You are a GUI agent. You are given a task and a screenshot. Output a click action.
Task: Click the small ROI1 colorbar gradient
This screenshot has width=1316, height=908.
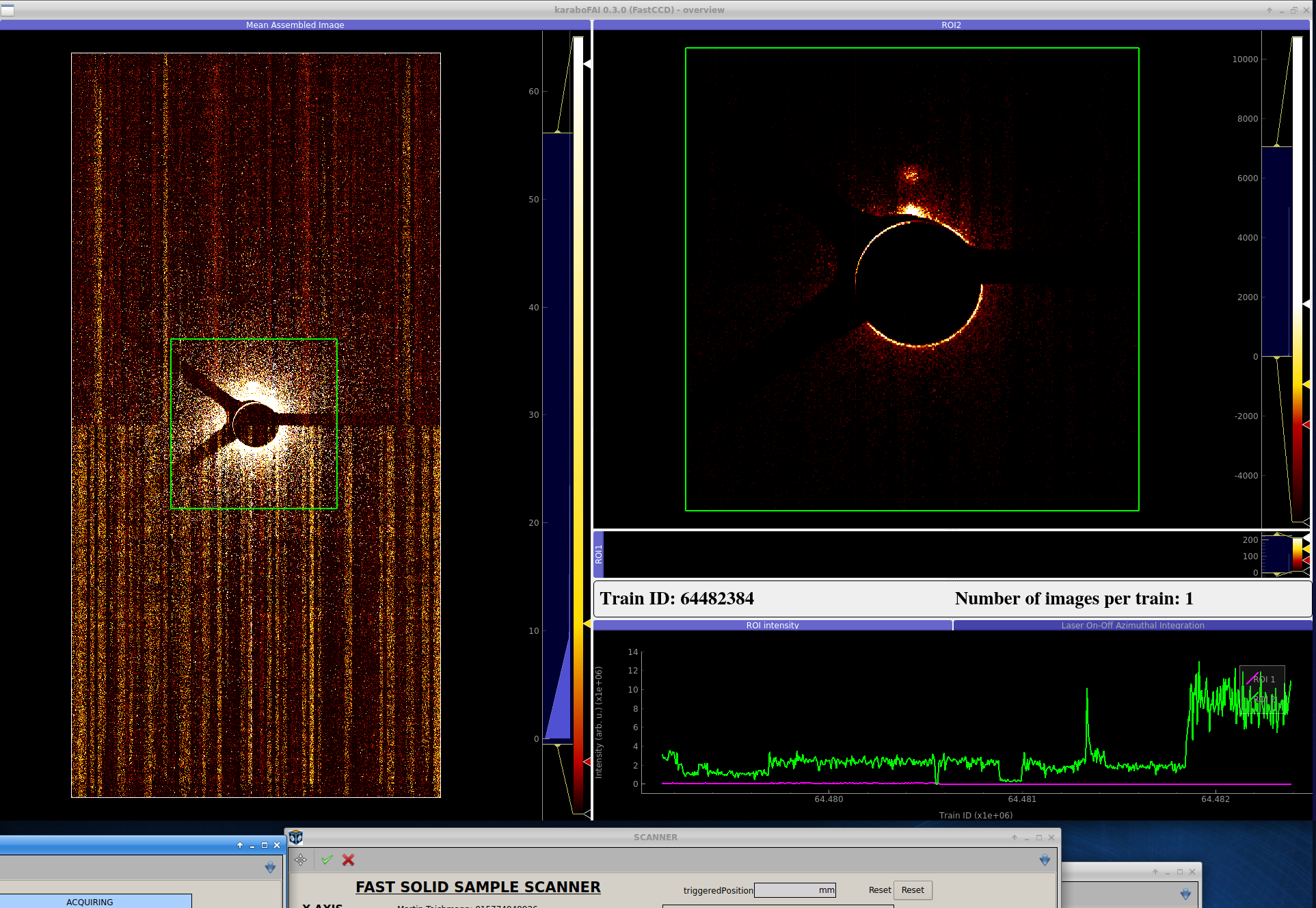1297,555
